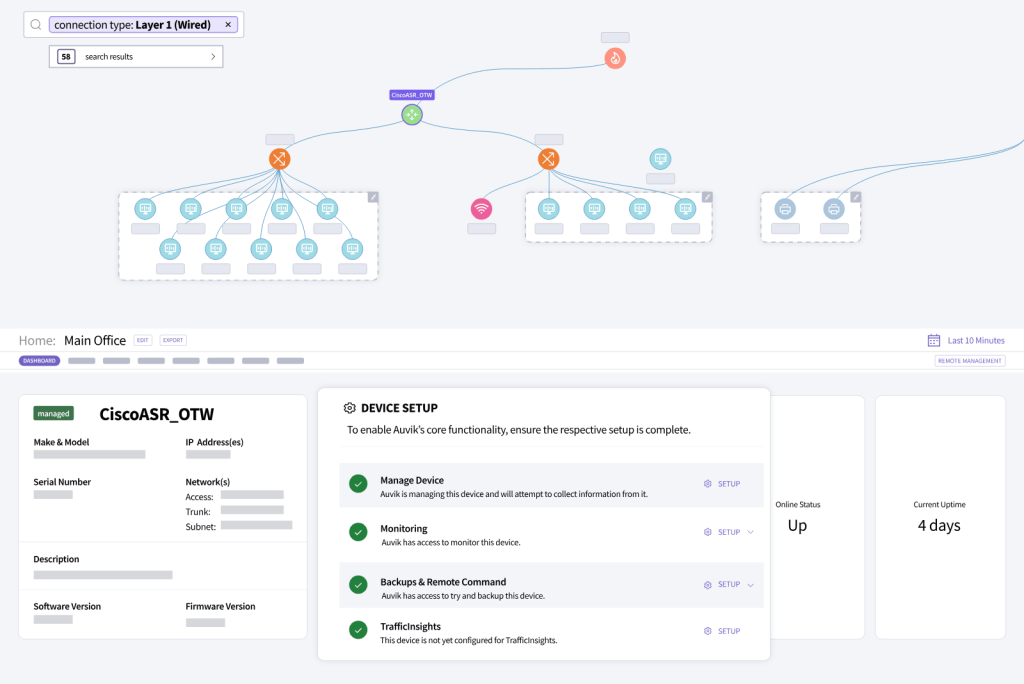Image resolution: width=1024 pixels, height=684 pixels.
Task: Click the green checkmark for Monitoring
Action: point(358,532)
